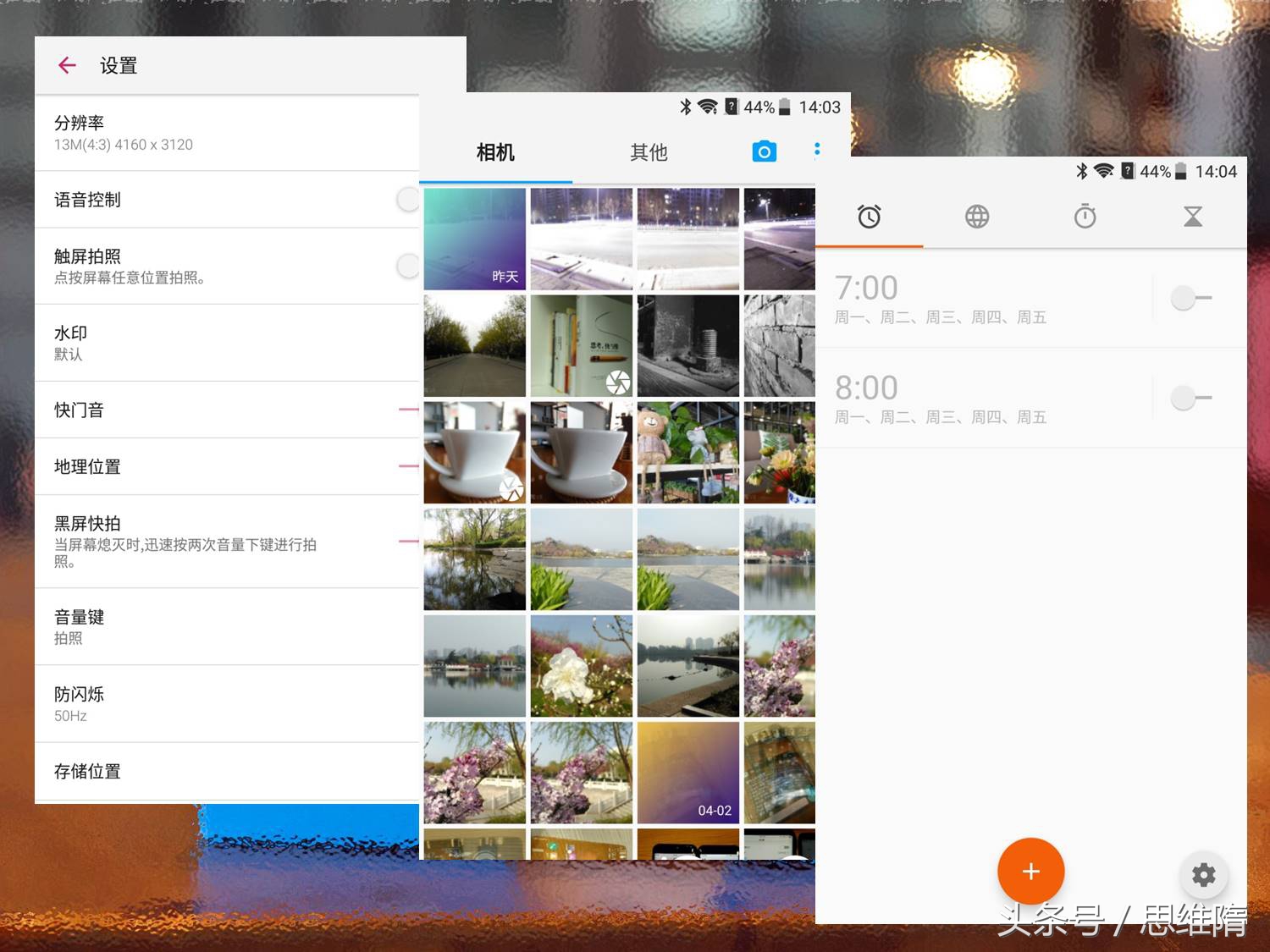
Task: Open the 音量键 setting
Action: 227,627
